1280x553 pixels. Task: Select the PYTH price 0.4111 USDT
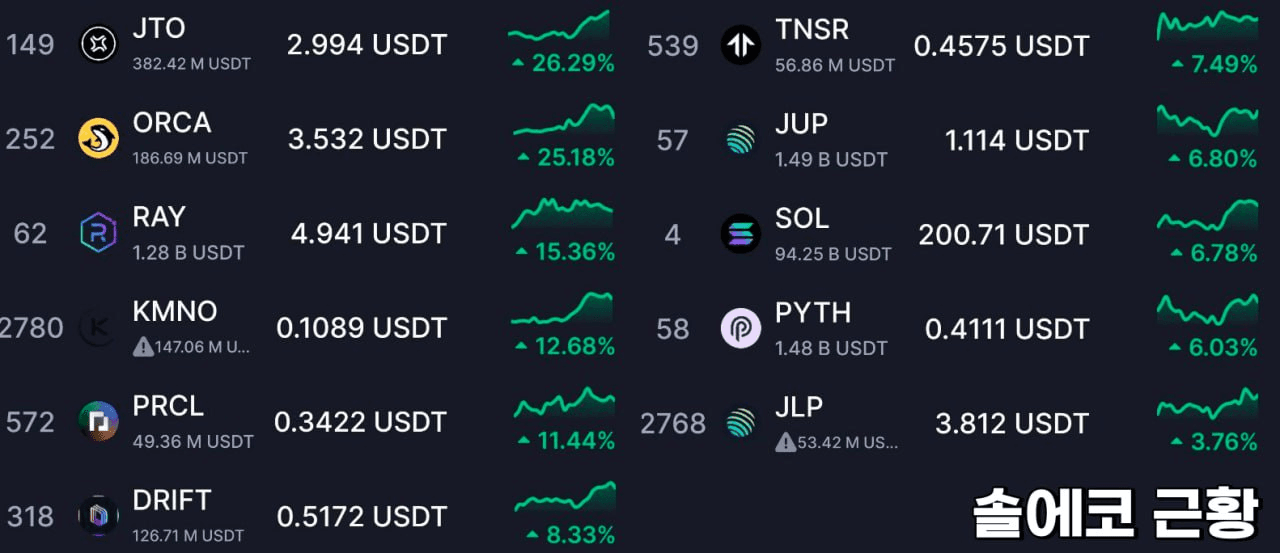tap(1006, 328)
